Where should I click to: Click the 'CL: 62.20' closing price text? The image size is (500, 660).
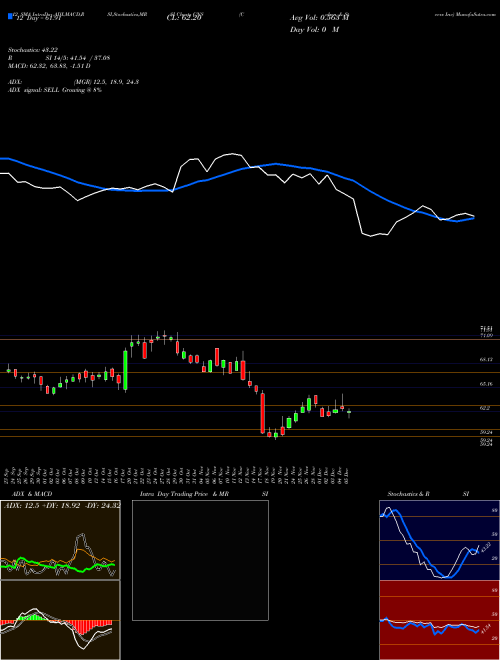coord(184,18)
